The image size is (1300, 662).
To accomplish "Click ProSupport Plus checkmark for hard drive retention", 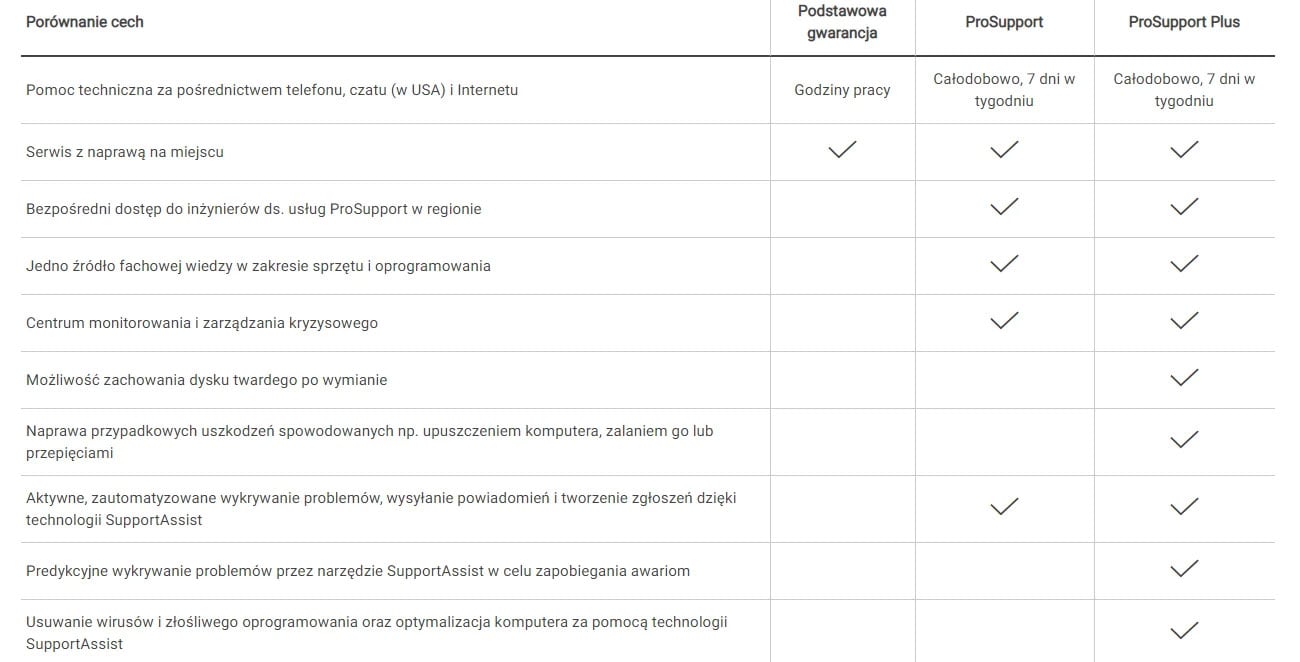I will click(x=1184, y=378).
